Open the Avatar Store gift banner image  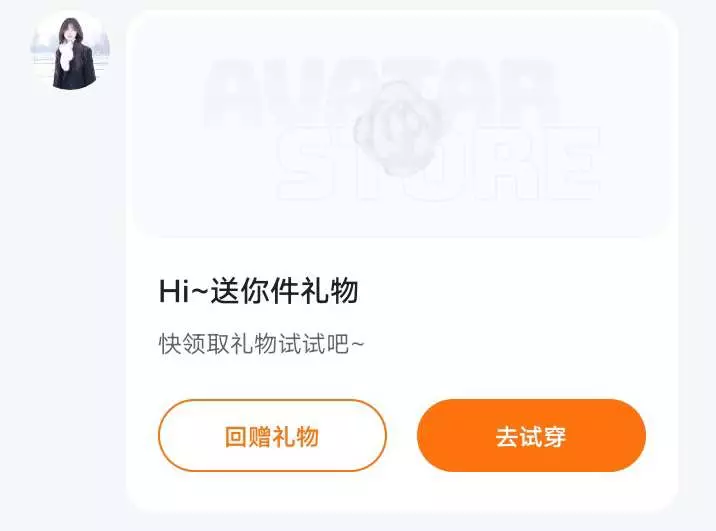402,126
